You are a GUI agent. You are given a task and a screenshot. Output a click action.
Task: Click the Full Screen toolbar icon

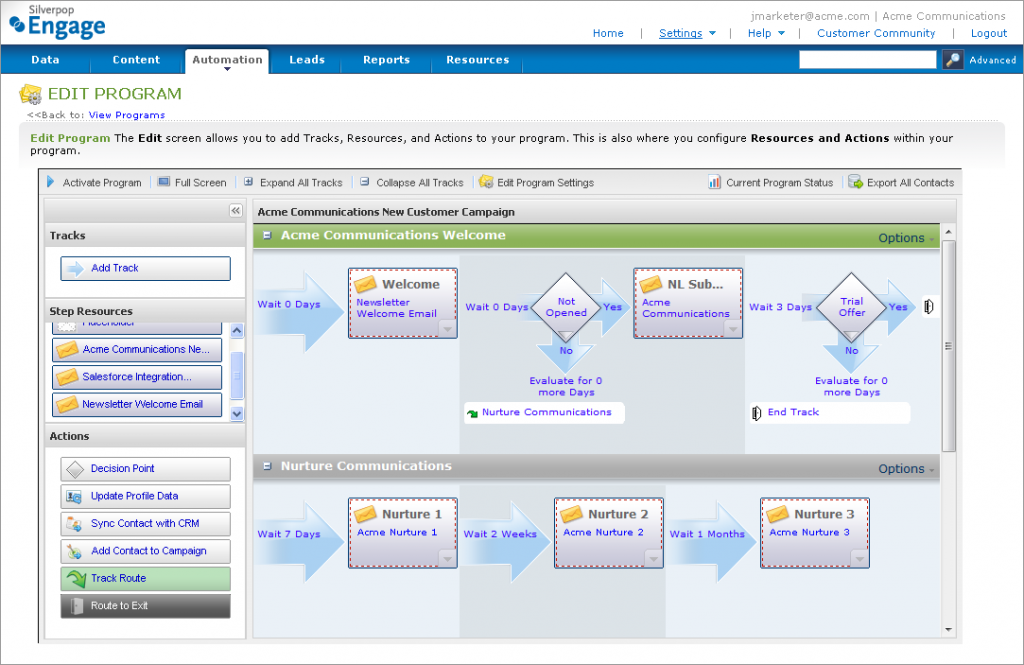pyautogui.click(x=164, y=182)
